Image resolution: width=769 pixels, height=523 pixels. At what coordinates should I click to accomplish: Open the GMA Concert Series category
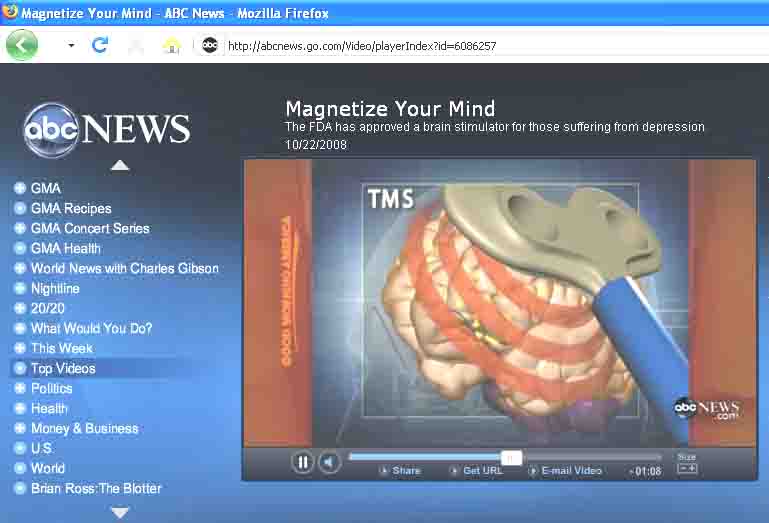pos(90,228)
